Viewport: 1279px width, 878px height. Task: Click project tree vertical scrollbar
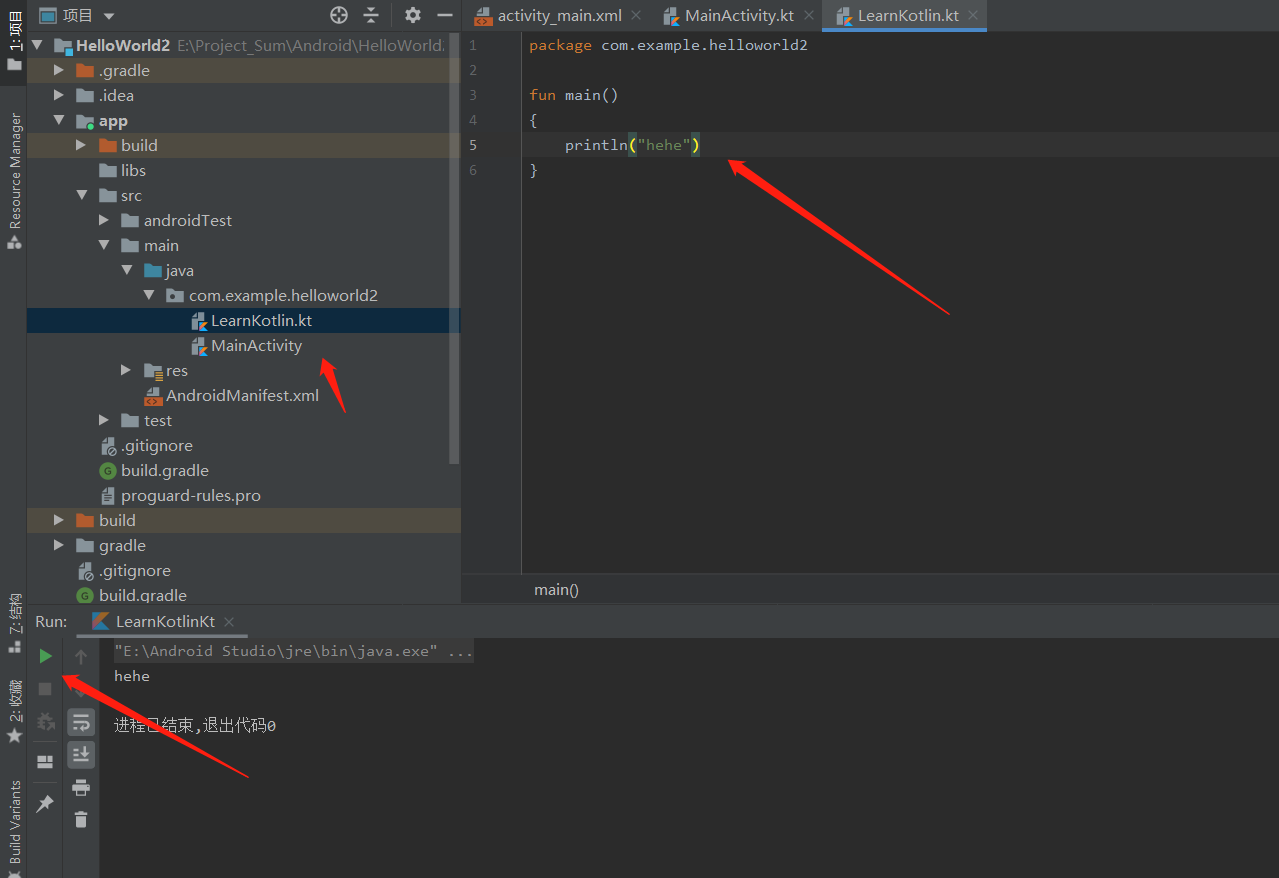tap(454, 250)
